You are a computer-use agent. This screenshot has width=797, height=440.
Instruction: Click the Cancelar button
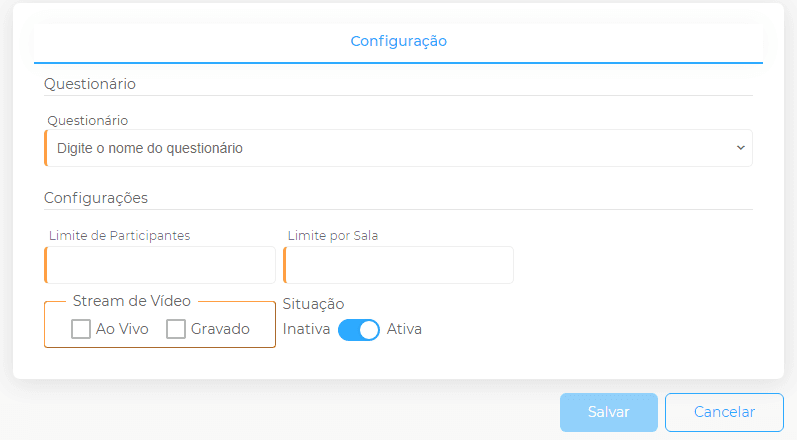(724, 412)
